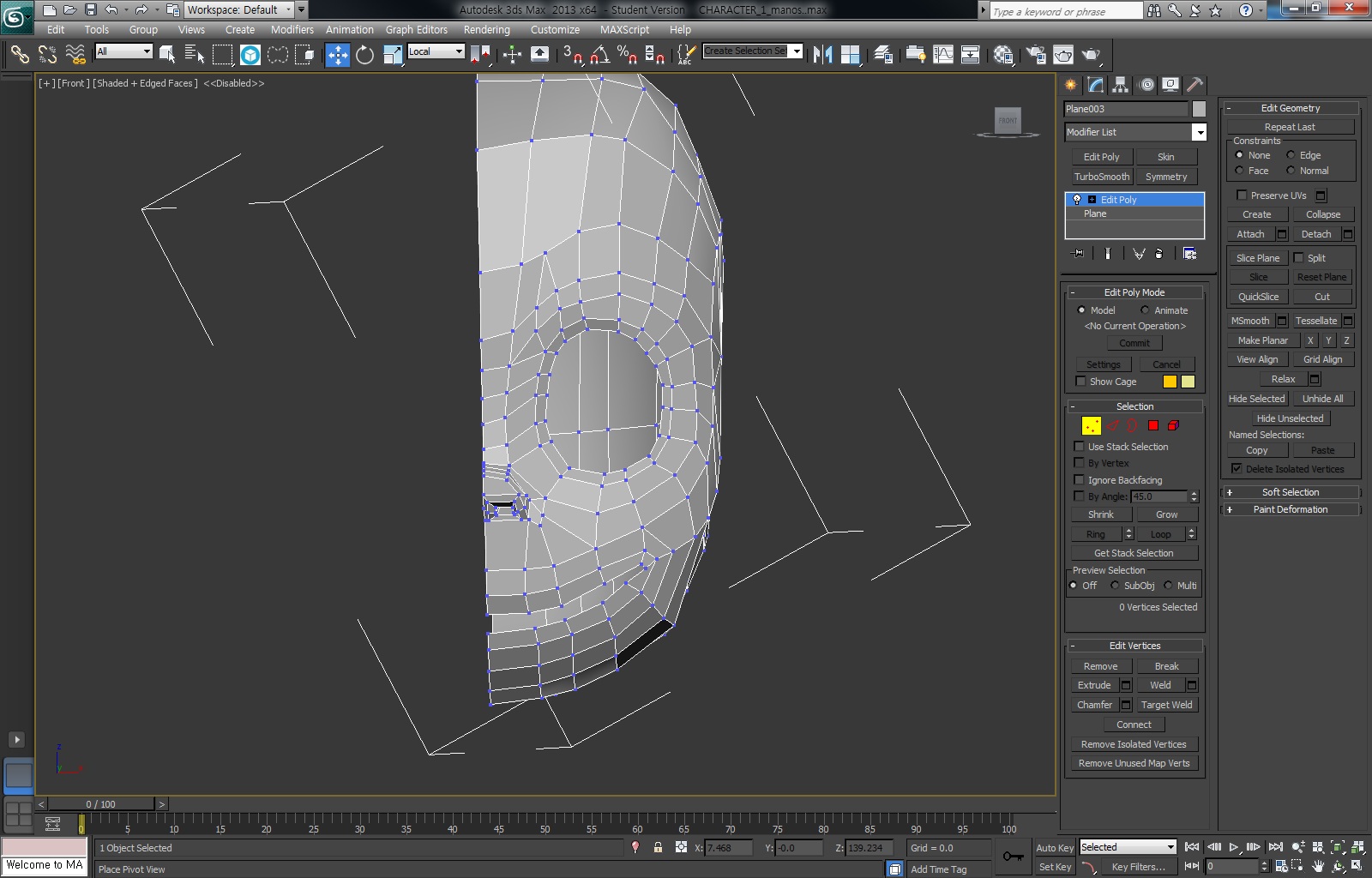Expand the Soft Selection rollout
This screenshot has height=878, width=1372.
click(1291, 492)
